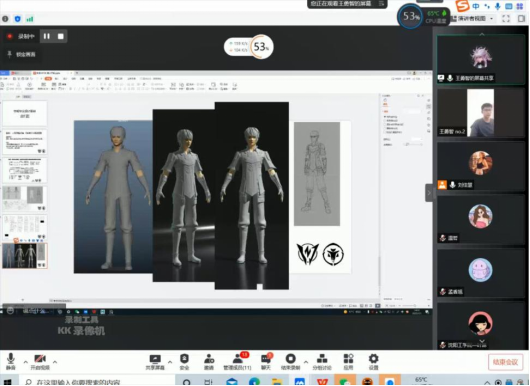
Task: Collapse the participant panel side arrow
Action: (429, 193)
